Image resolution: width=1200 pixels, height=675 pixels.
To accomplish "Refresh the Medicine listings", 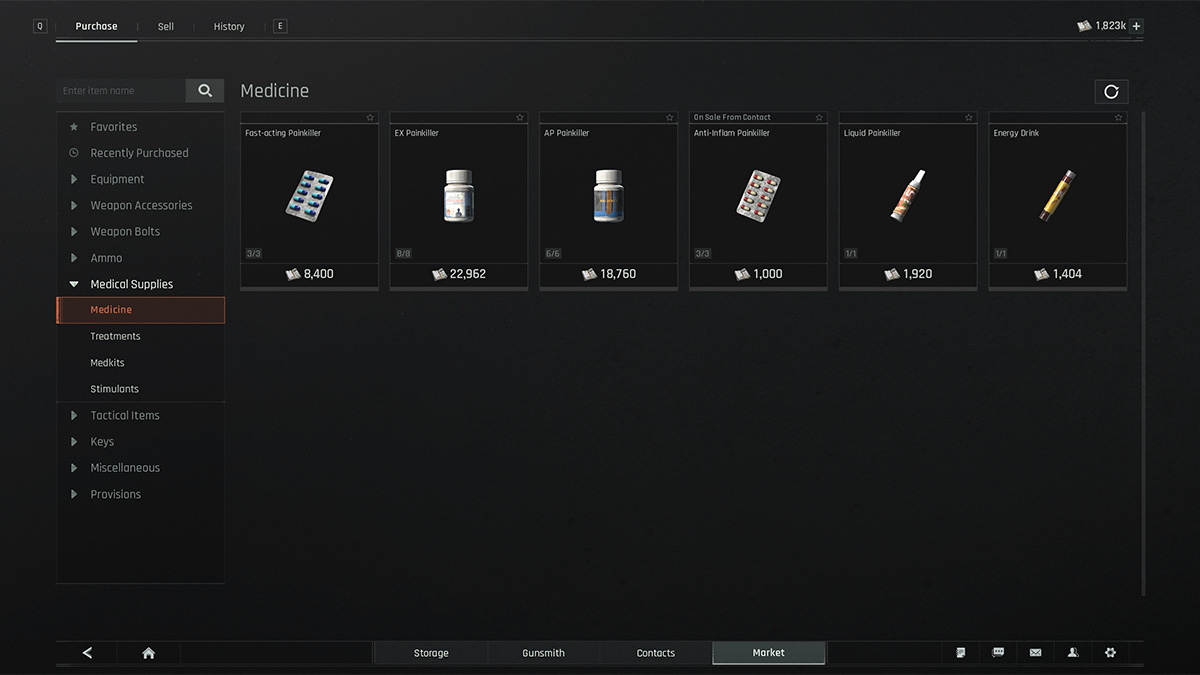I will (x=1111, y=92).
